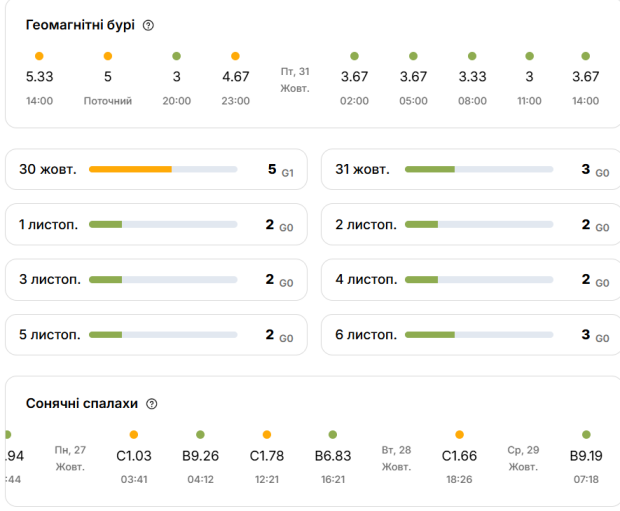The width and height of the screenshot is (620, 511).
Task: Click help icon next to Сонячні спалахи
Action: point(152,404)
